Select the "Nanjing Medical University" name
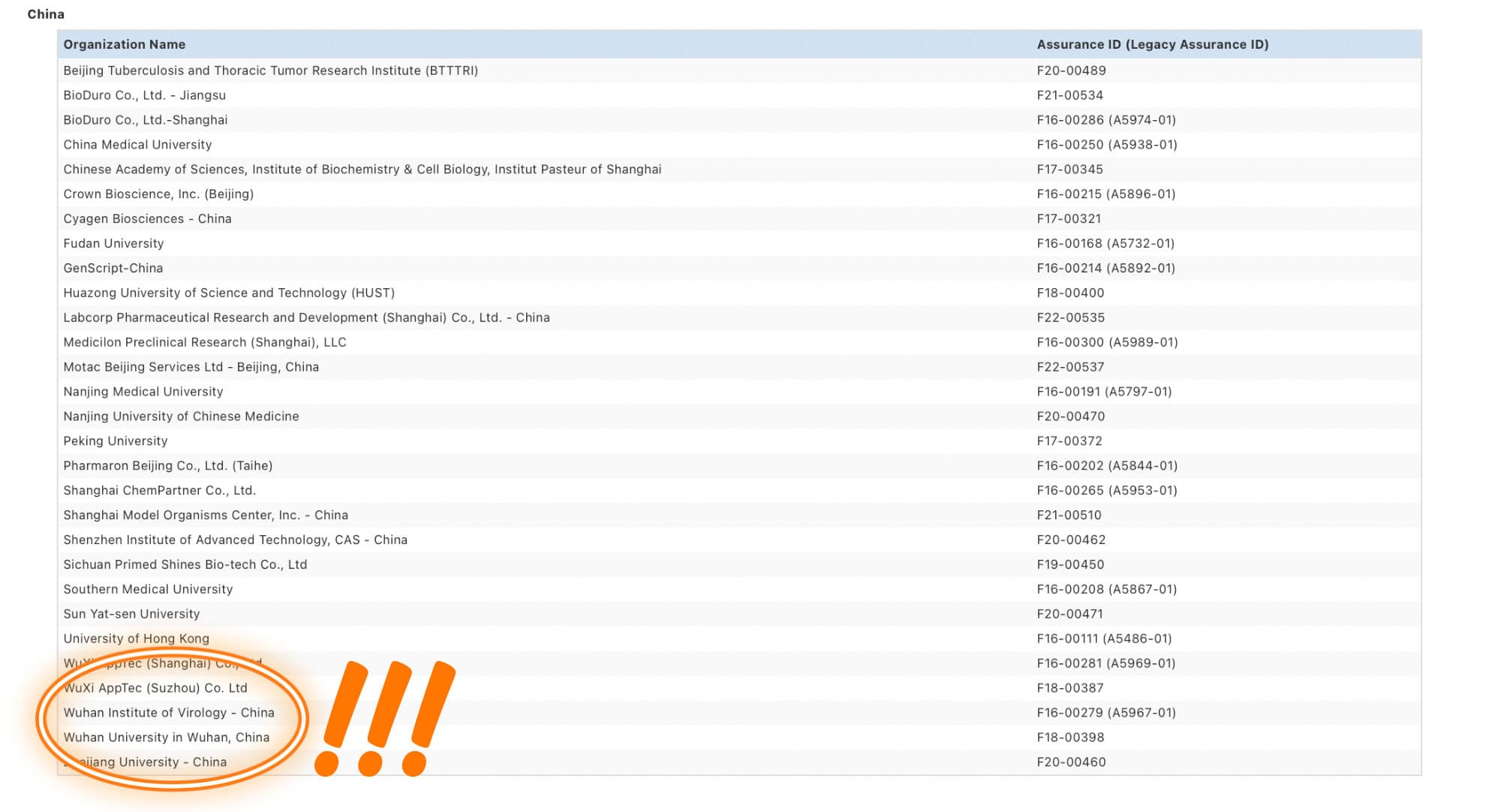This screenshot has height=812, width=1501. coord(143,392)
